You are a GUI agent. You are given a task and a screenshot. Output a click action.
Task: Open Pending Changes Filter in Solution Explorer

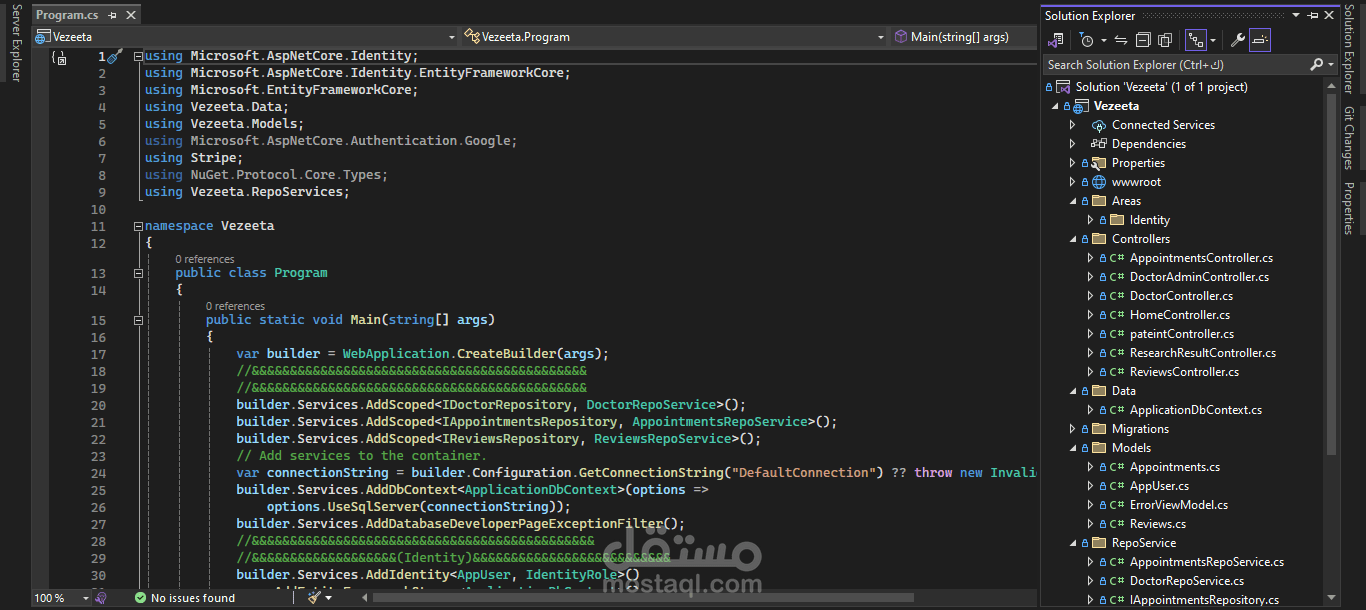pos(1087,40)
